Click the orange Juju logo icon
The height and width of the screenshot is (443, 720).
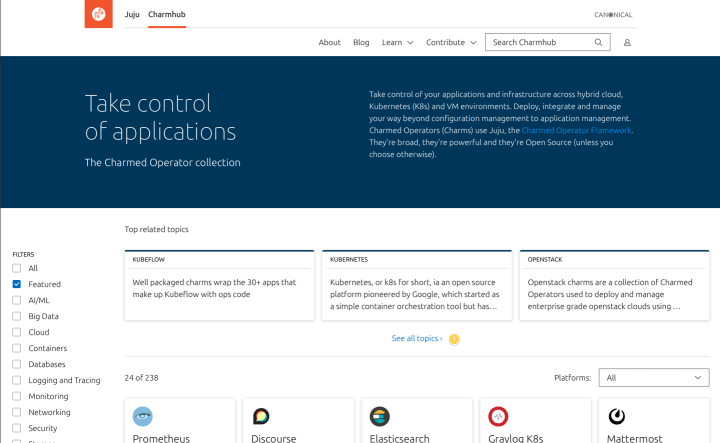[x=98, y=14]
